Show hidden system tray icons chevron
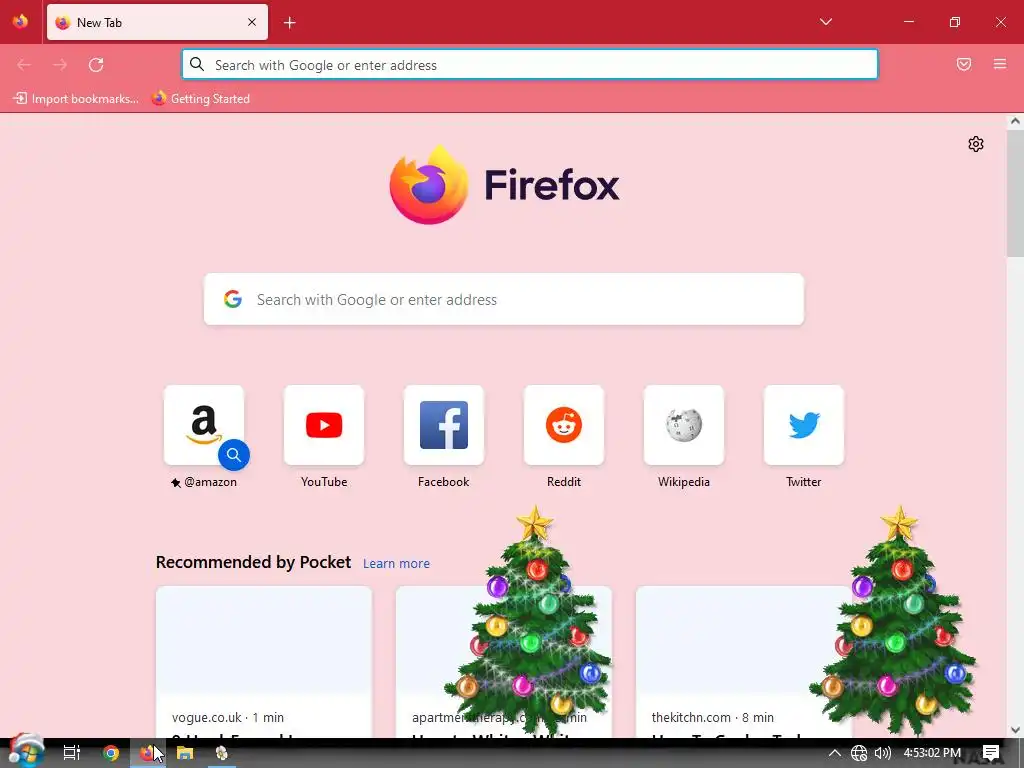The width and height of the screenshot is (1024, 768). (835, 753)
